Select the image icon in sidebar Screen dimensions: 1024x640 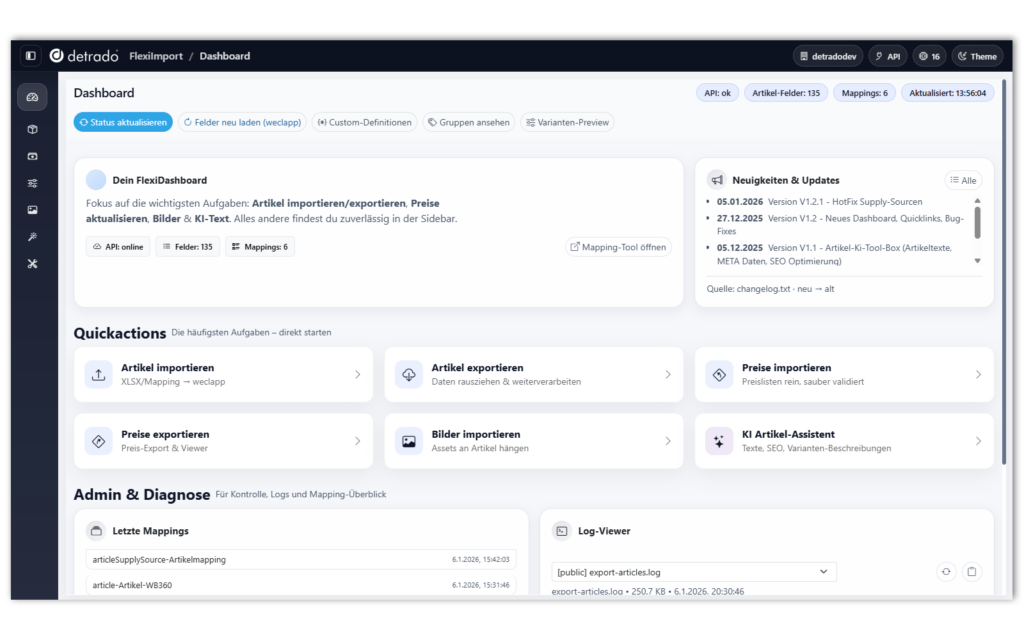pyautogui.click(x=32, y=210)
